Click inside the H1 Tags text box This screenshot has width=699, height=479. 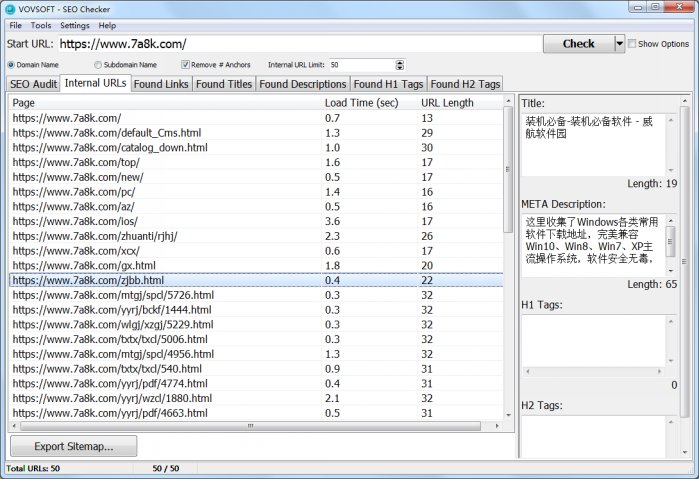tap(594, 341)
